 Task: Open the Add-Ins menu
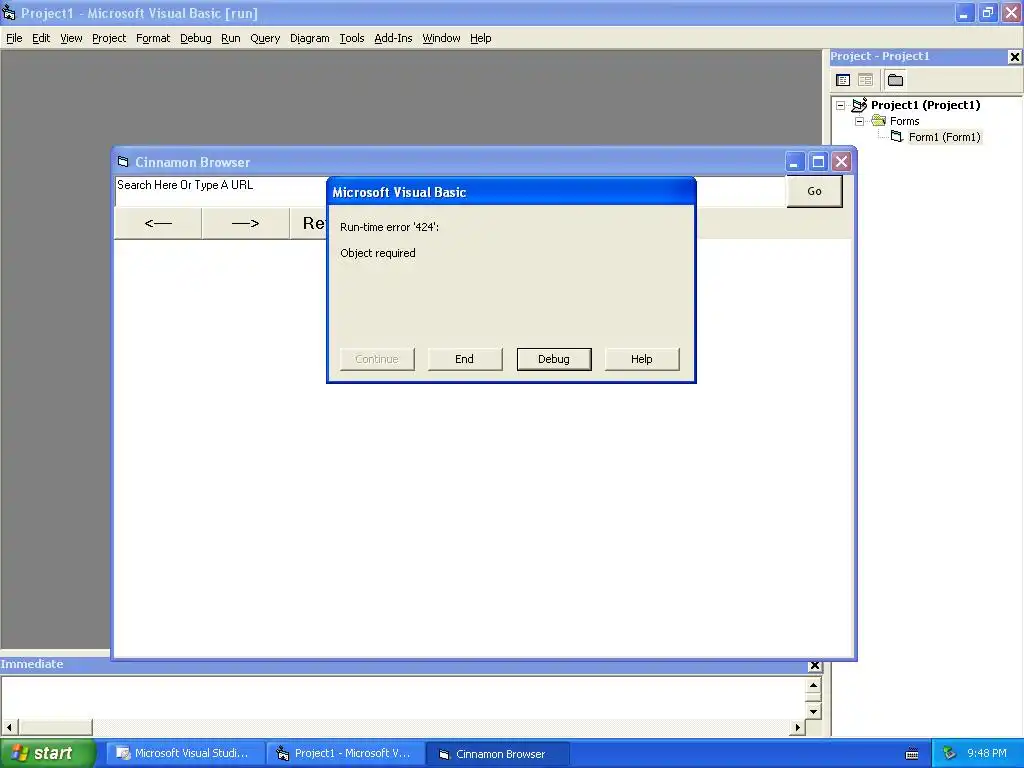[x=393, y=39]
